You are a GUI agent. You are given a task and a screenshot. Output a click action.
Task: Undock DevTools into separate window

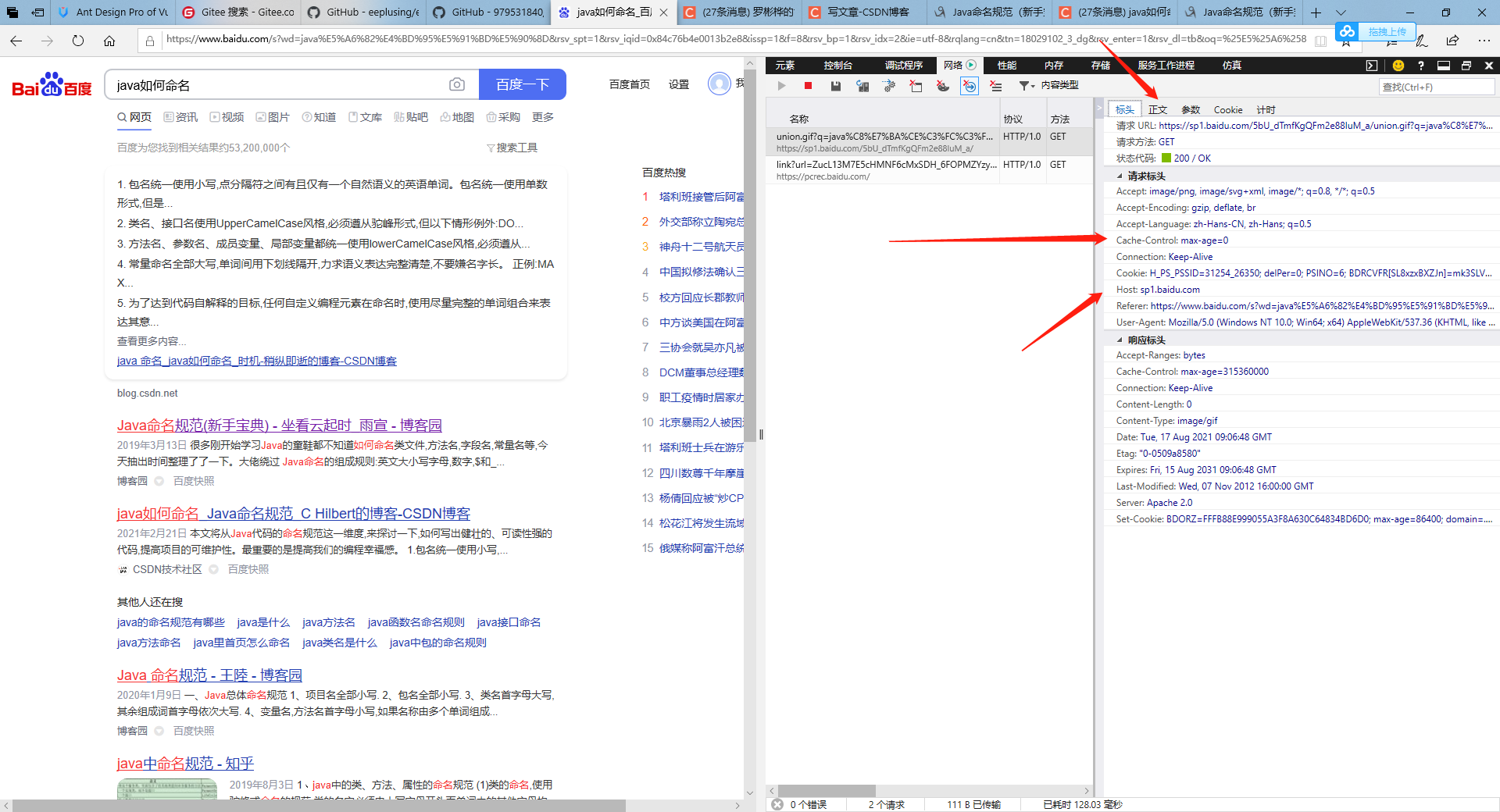(1466, 66)
